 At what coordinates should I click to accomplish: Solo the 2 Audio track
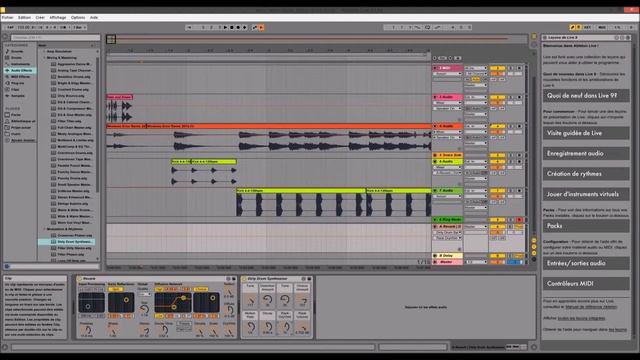[511, 98]
